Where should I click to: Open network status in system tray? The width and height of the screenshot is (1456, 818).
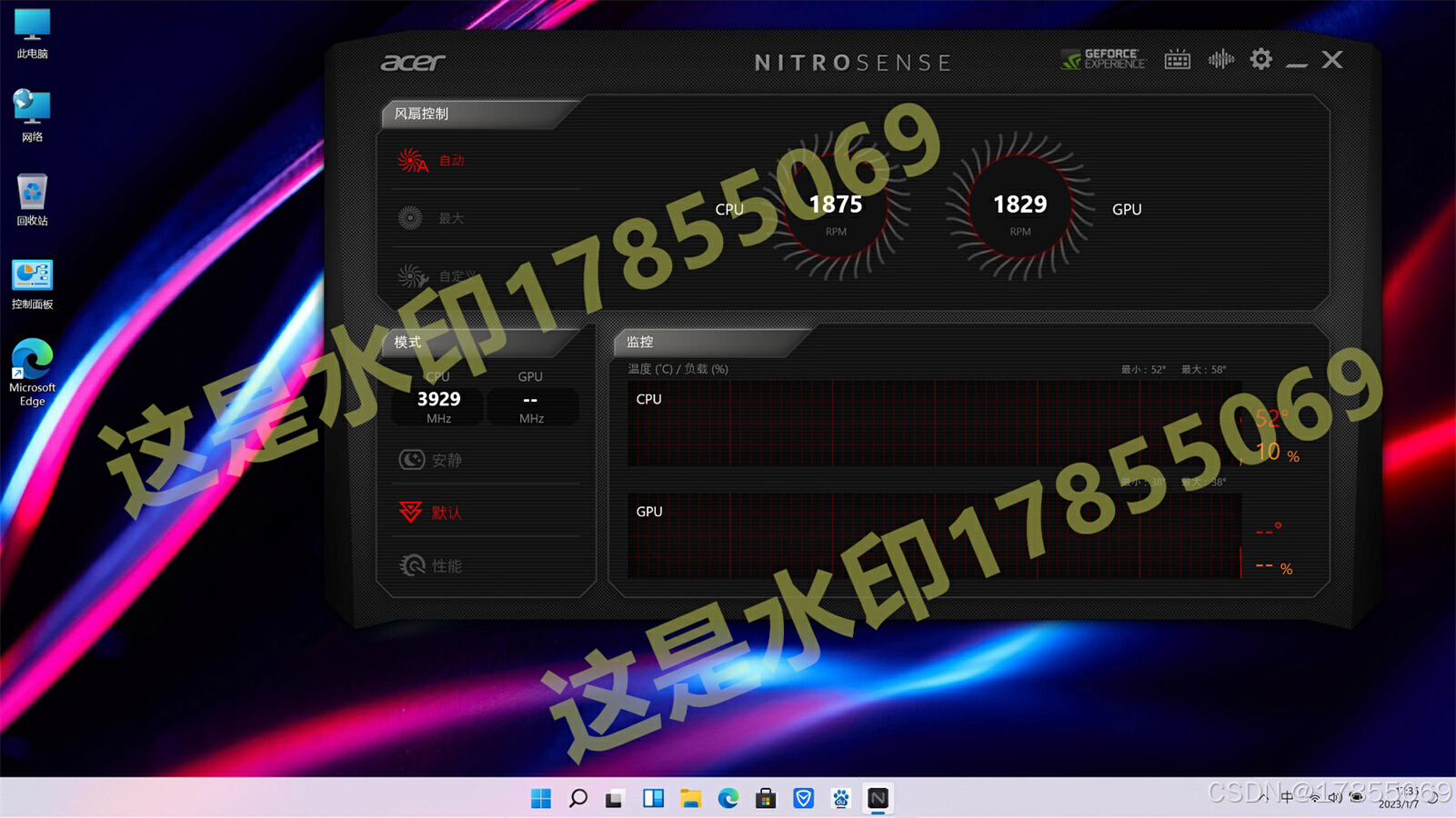click(x=1314, y=798)
